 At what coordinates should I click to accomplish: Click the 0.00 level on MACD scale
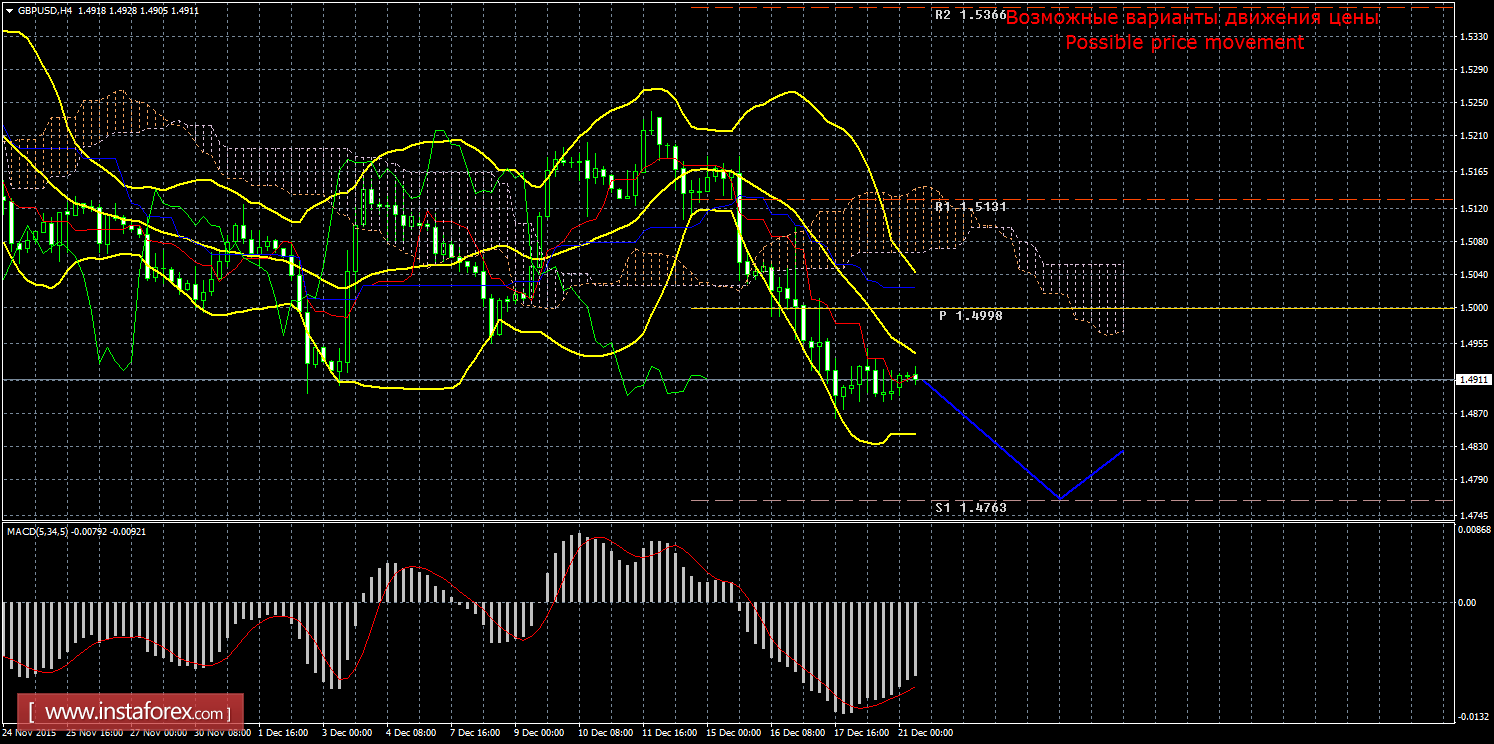click(x=1466, y=603)
